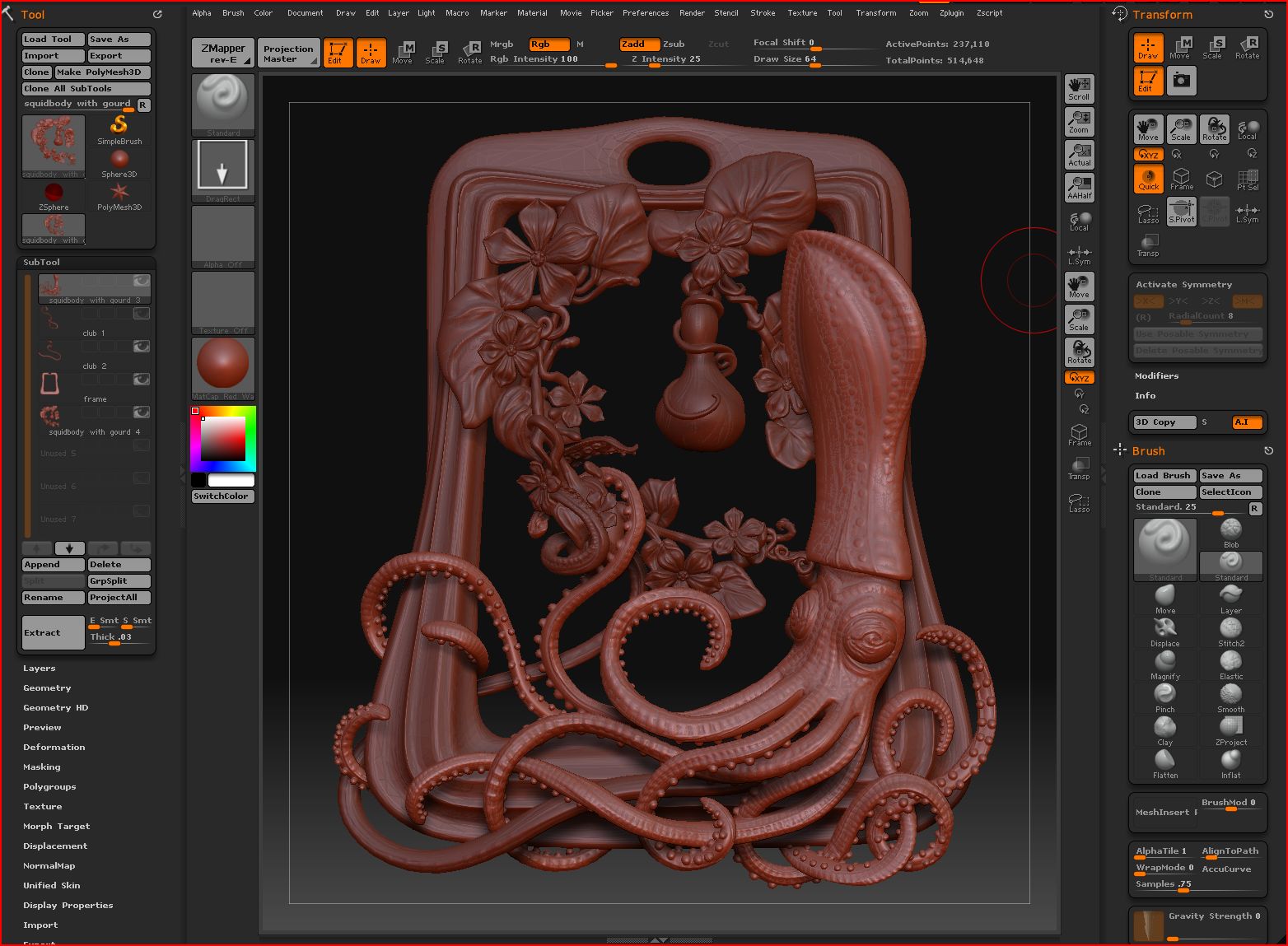
Task: Enable the Rgb paint mode toggle
Action: click(x=548, y=44)
